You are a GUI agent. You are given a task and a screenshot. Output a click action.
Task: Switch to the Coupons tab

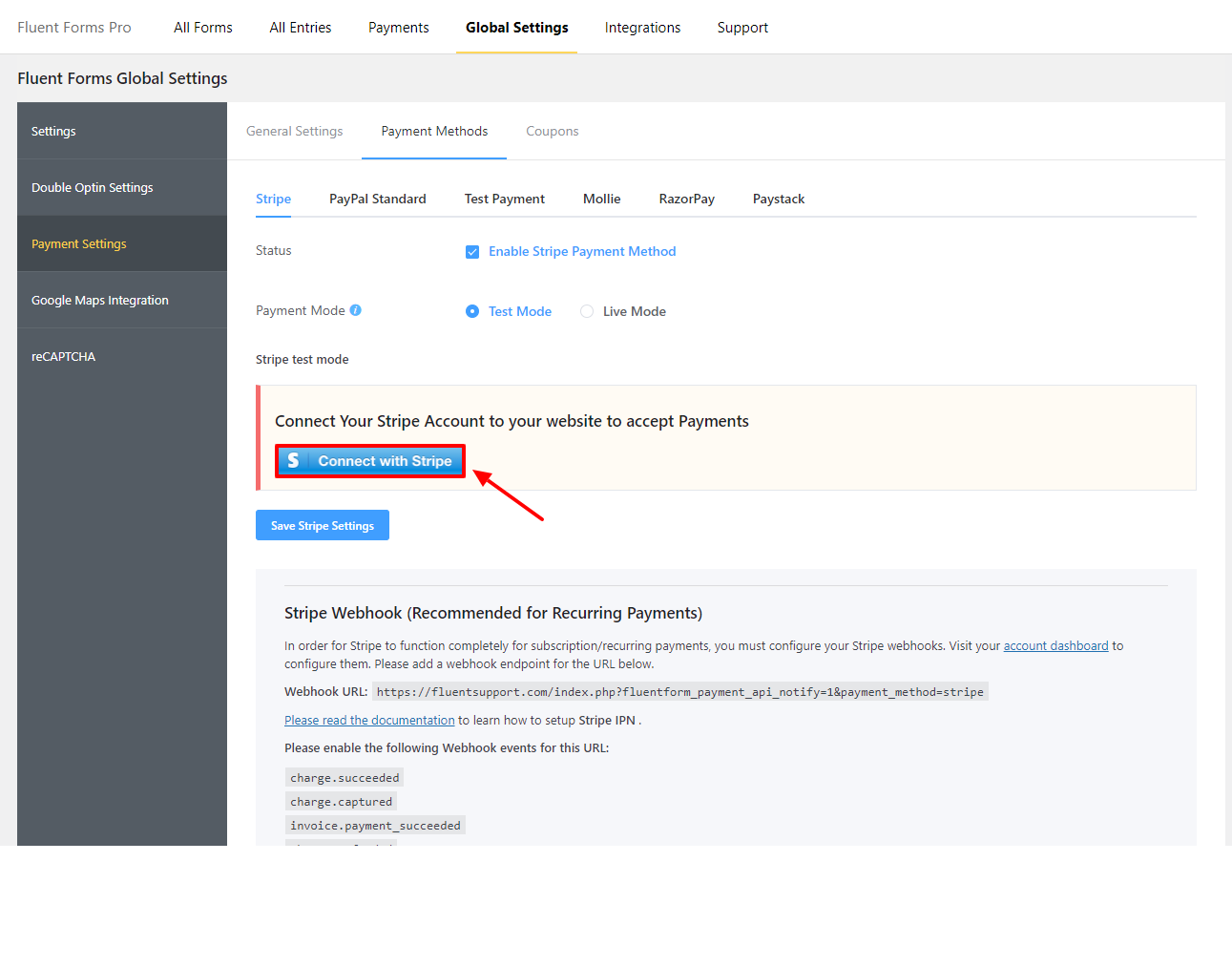pyautogui.click(x=553, y=131)
